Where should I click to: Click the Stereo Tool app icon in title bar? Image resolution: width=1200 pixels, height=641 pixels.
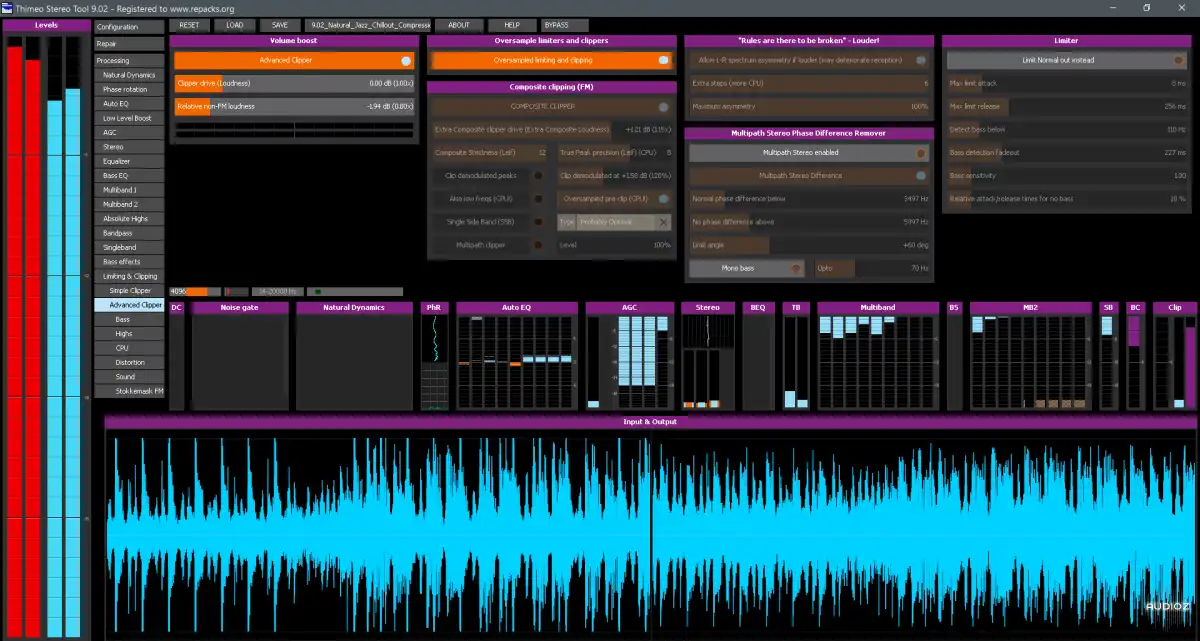[x=7, y=7]
